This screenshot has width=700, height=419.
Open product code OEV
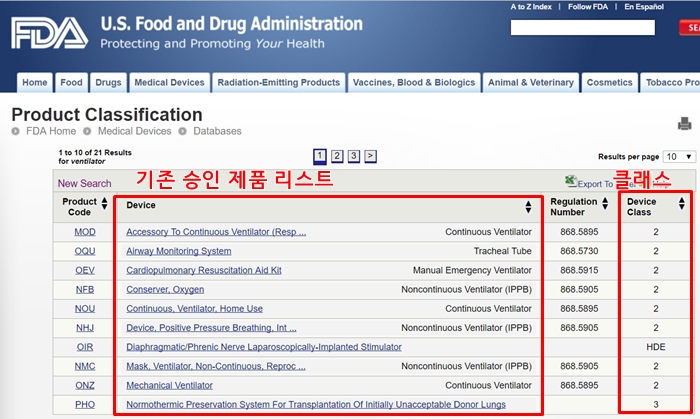coord(85,270)
